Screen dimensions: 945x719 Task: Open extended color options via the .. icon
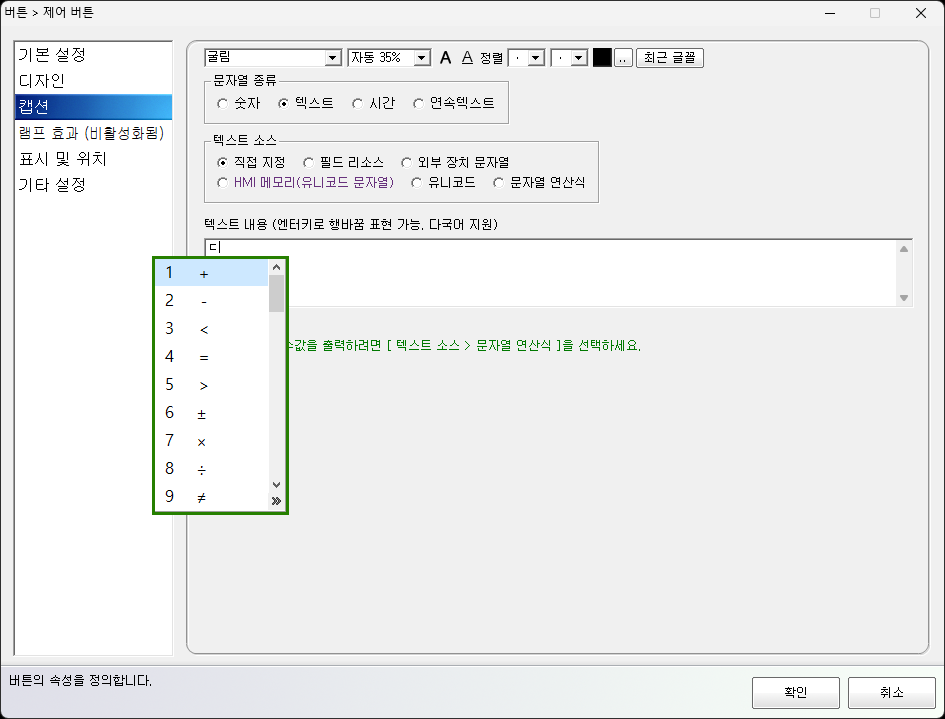tap(622, 57)
